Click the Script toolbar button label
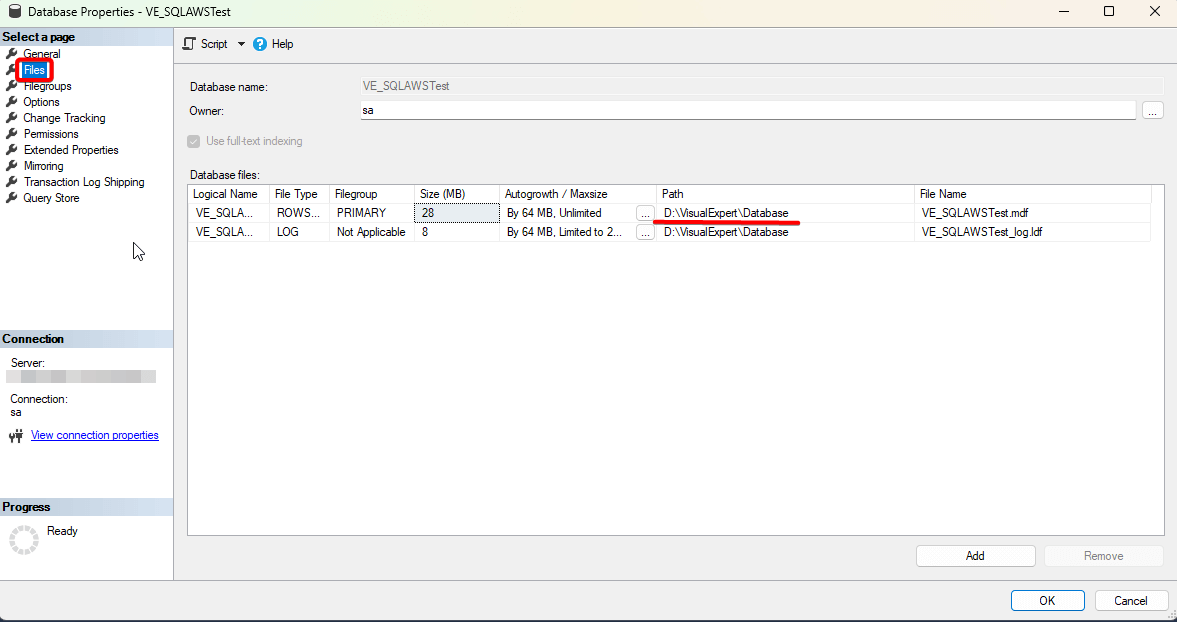The width and height of the screenshot is (1177, 622). tap(214, 44)
